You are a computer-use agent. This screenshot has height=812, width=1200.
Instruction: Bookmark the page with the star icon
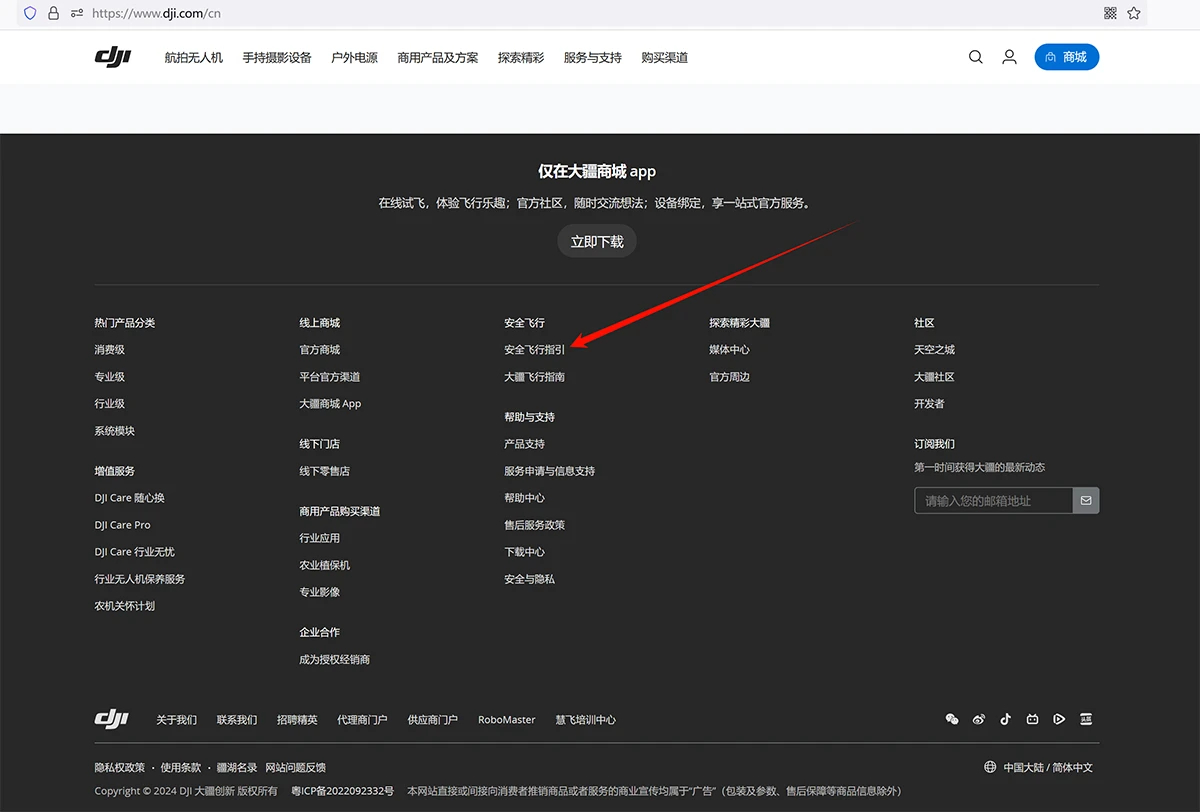(1134, 14)
